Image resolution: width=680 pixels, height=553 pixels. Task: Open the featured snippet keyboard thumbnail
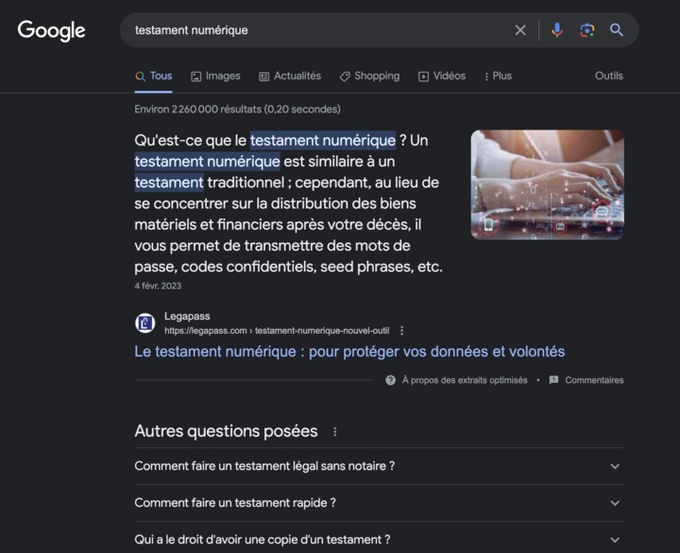[547, 184]
